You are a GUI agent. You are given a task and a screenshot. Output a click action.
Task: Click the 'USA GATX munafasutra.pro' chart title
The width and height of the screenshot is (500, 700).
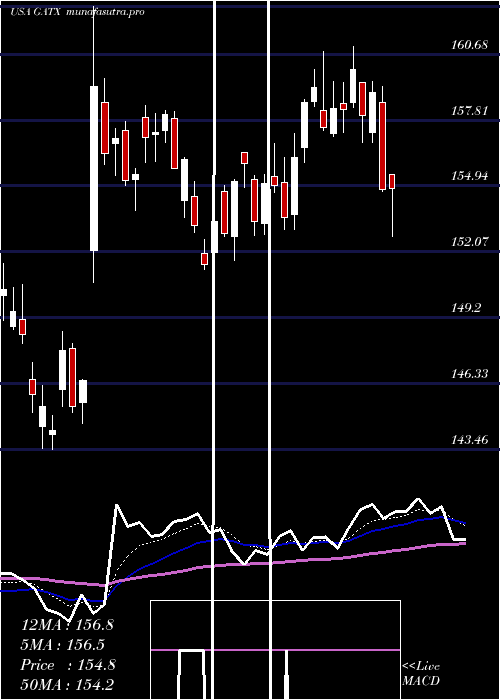click(77, 12)
